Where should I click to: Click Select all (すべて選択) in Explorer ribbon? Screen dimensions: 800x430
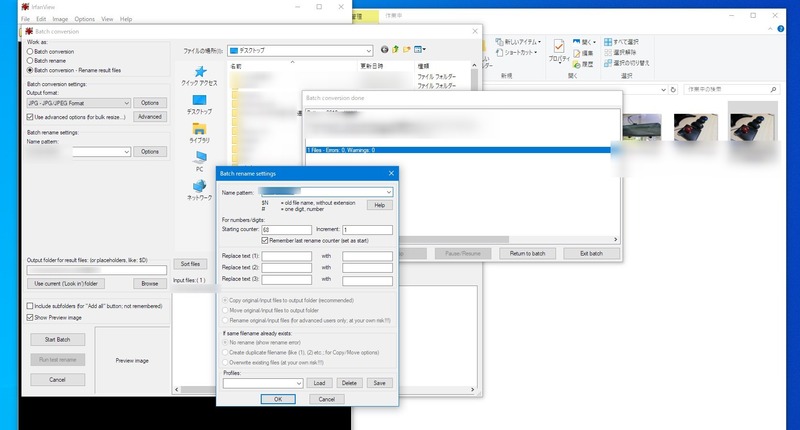[621, 42]
